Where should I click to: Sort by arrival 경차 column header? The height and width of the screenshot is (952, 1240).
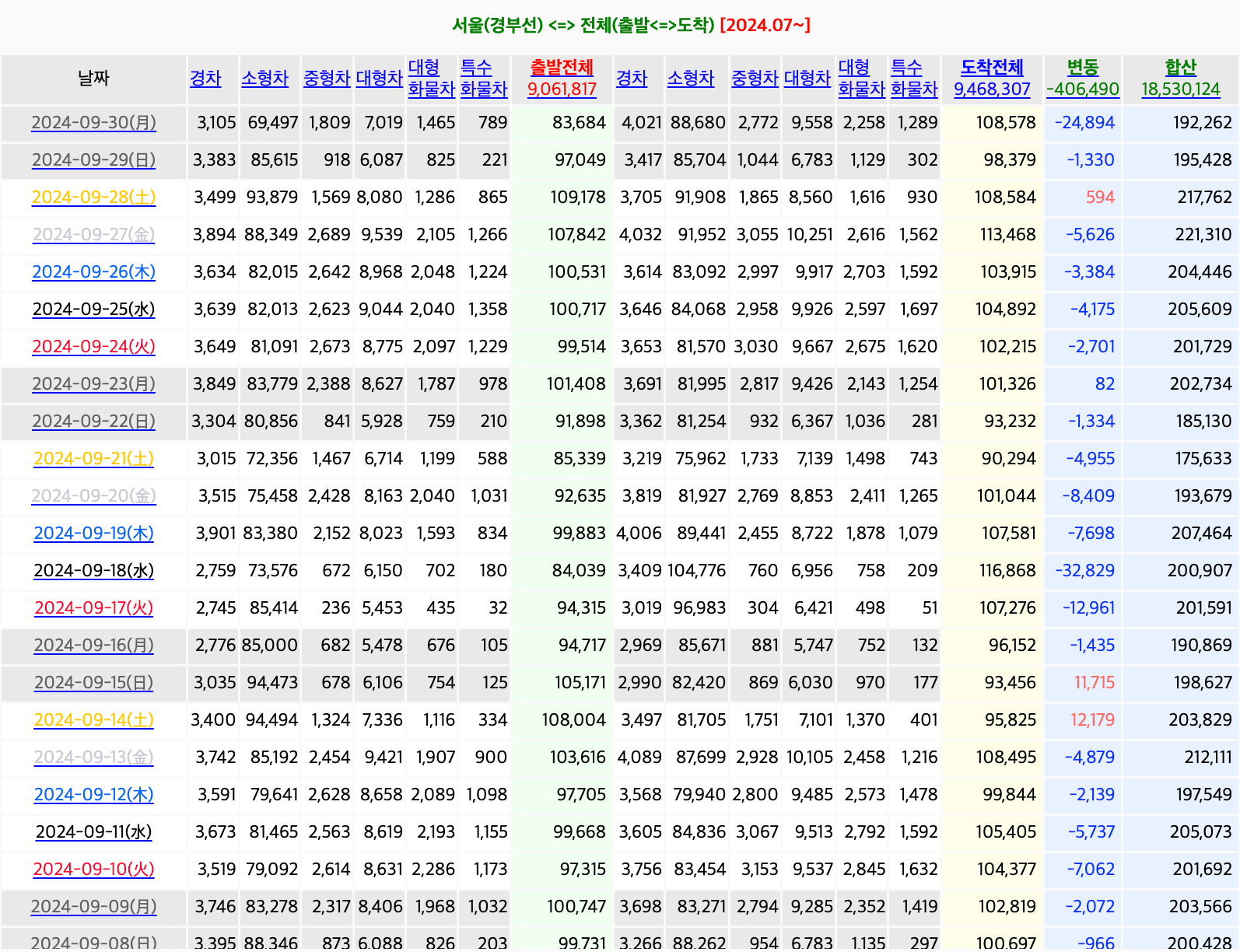point(632,79)
